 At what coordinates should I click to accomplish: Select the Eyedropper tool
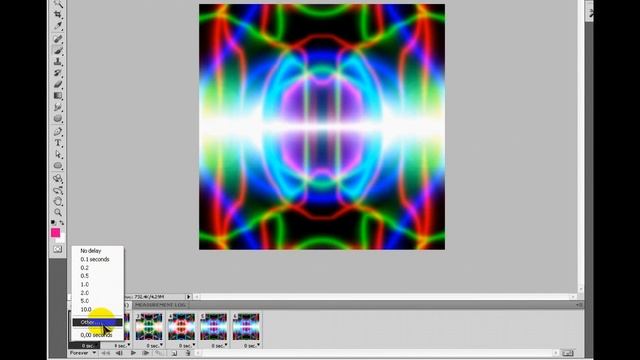click(x=58, y=26)
